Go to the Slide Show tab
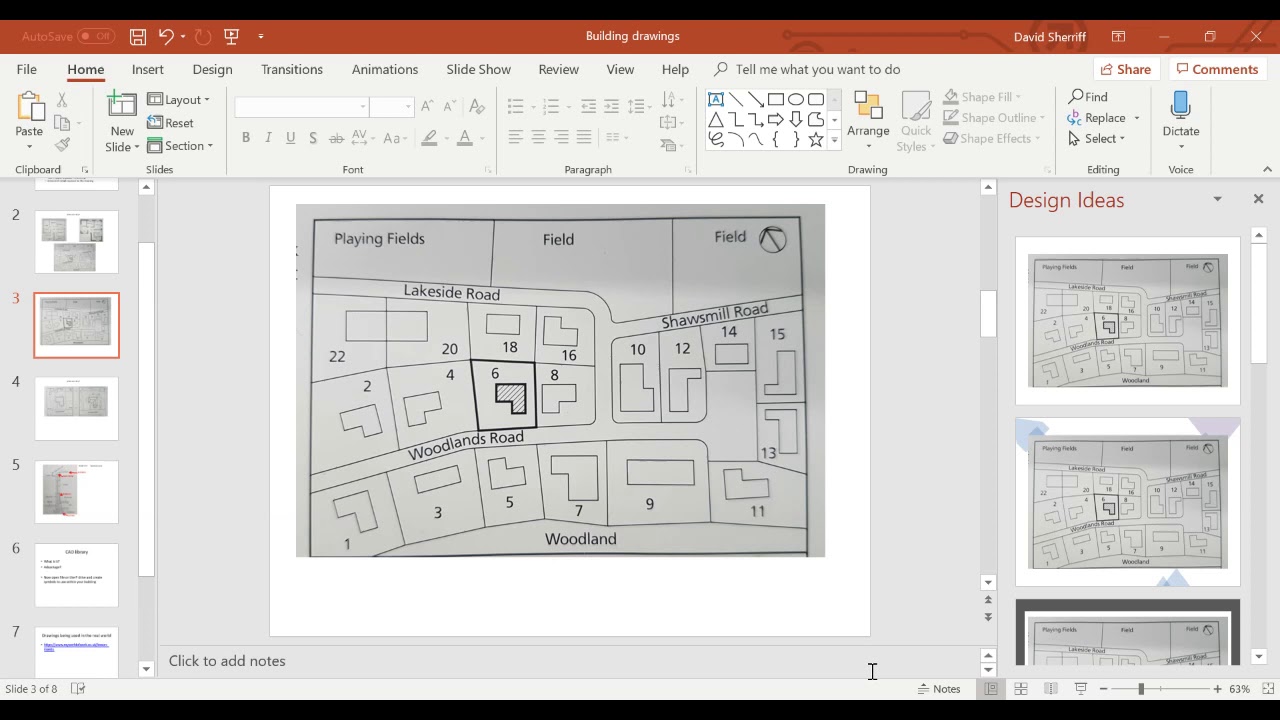Viewport: 1280px width, 720px height. tap(478, 69)
